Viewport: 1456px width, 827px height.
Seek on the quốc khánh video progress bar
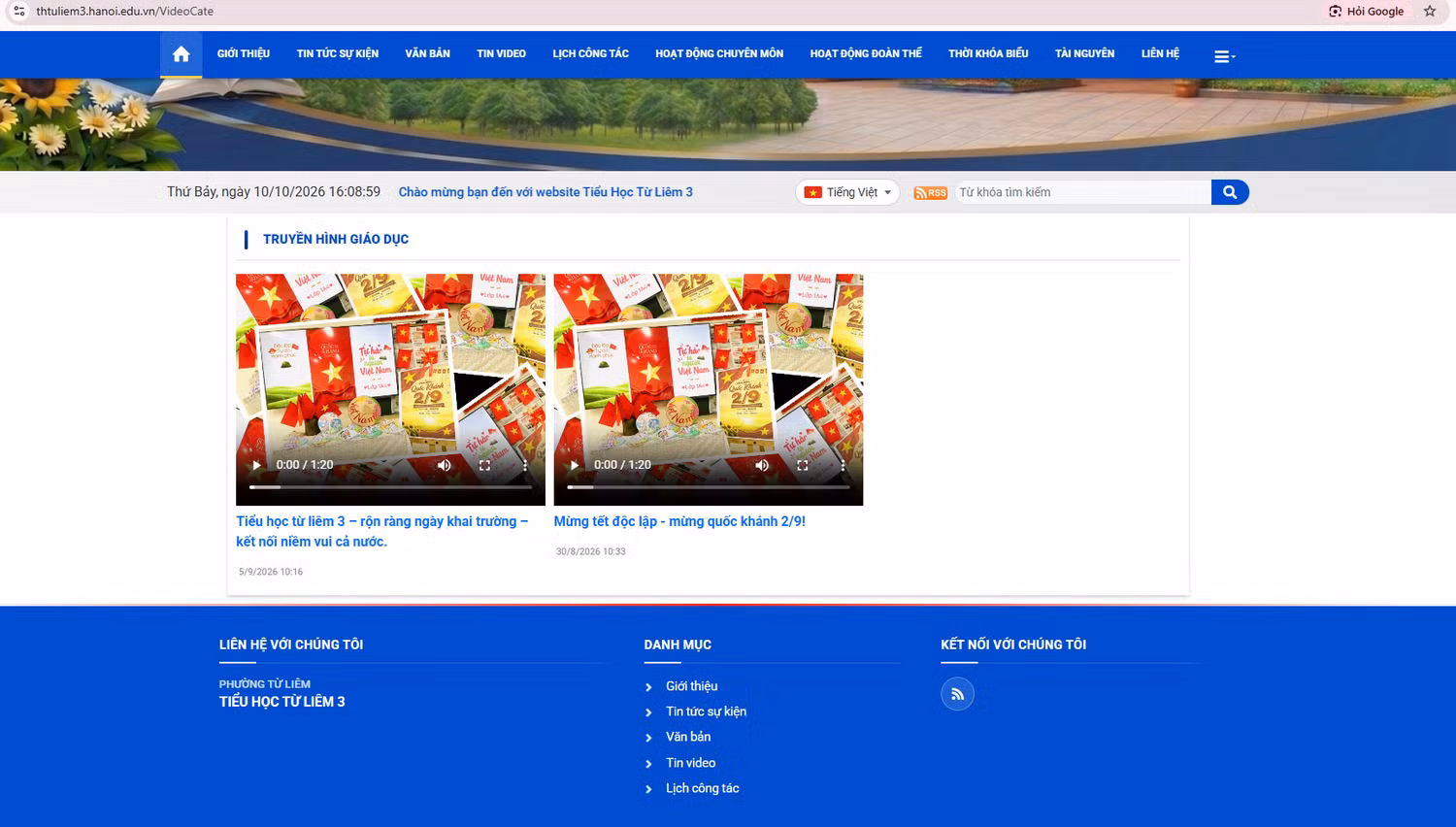[x=709, y=487]
